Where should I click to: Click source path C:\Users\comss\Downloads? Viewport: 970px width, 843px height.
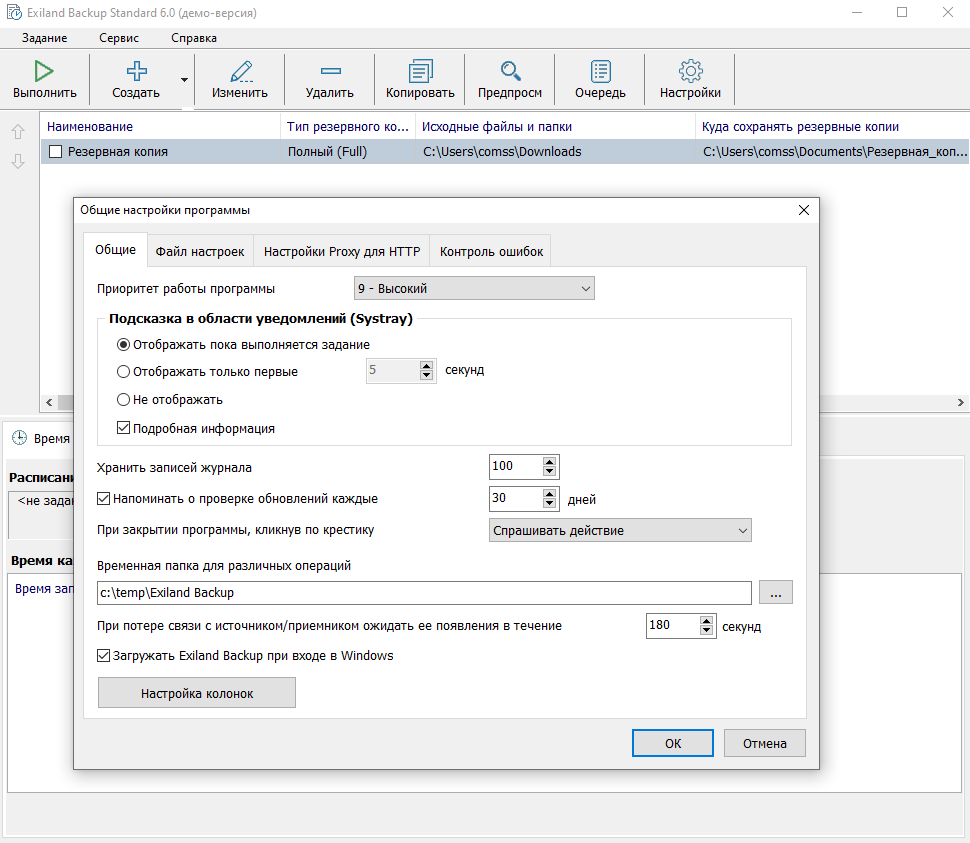(x=556, y=152)
